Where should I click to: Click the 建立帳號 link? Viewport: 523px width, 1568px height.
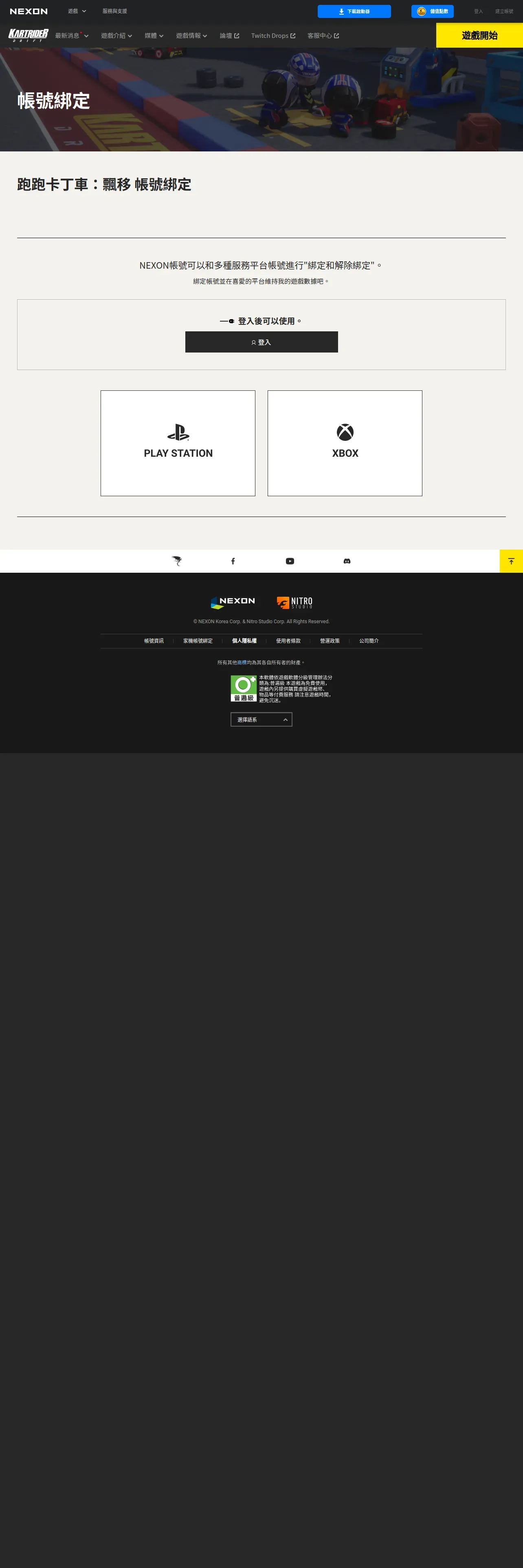click(504, 11)
